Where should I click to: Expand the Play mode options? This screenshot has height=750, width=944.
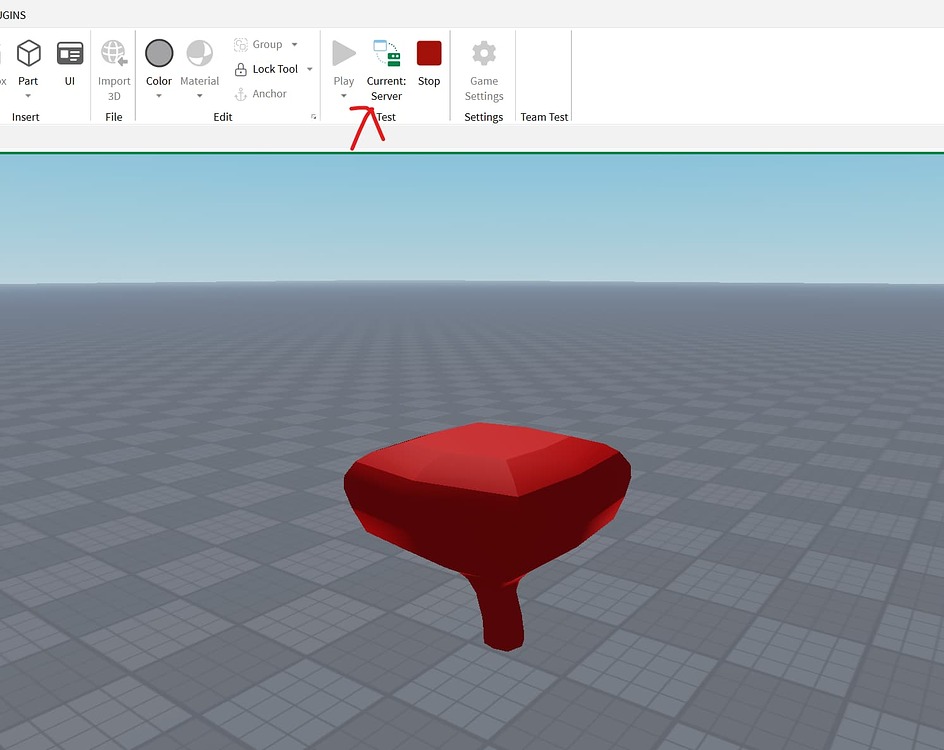[344, 96]
